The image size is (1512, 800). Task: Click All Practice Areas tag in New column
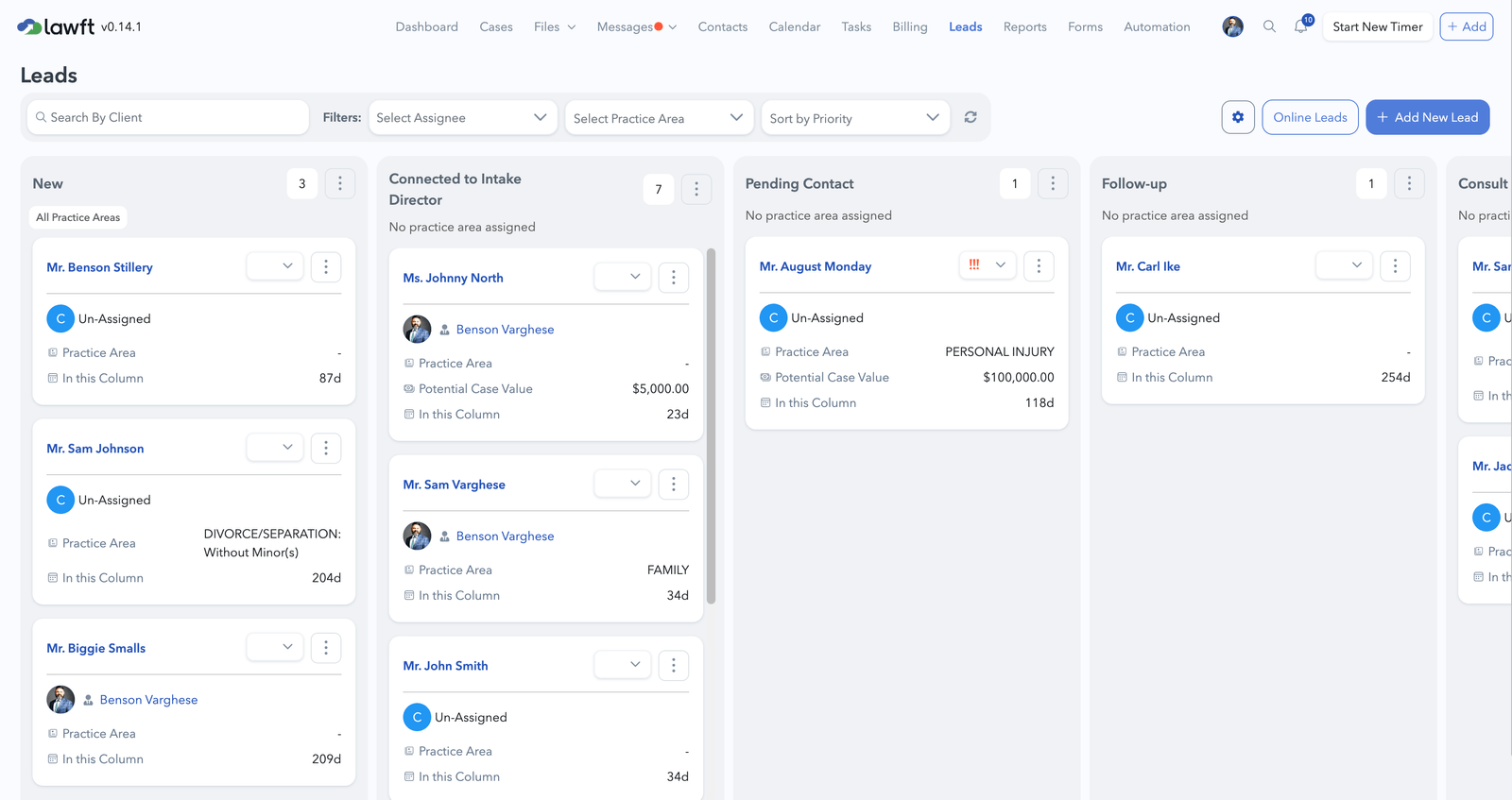point(78,217)
